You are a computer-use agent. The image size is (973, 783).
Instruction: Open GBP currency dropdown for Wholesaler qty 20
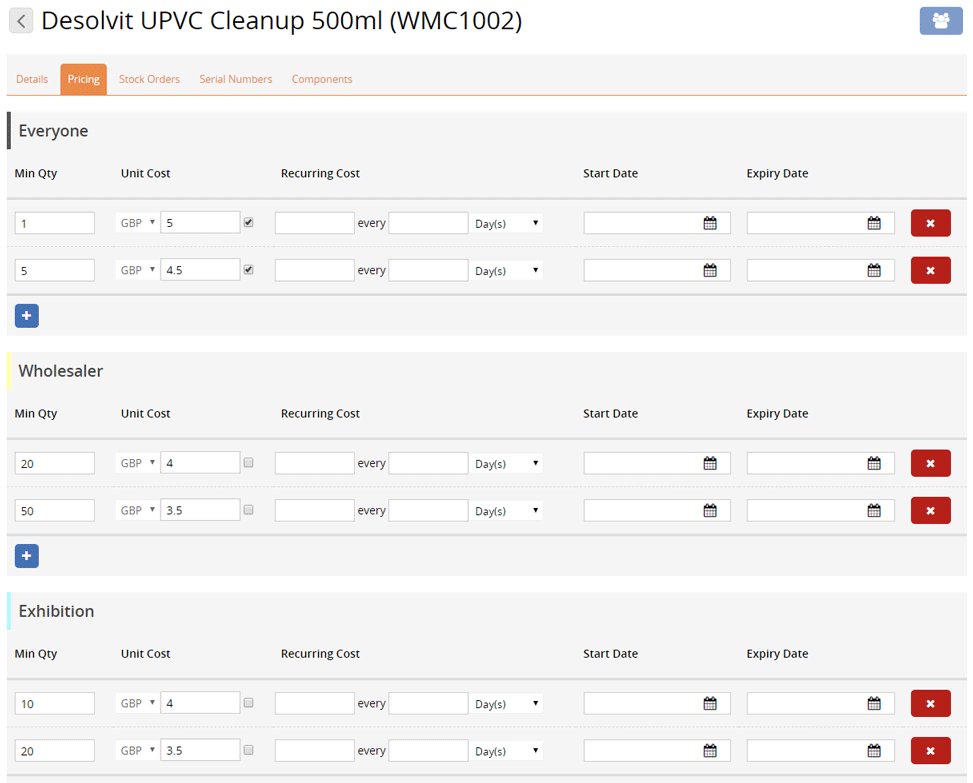click(x=137, y=463)
